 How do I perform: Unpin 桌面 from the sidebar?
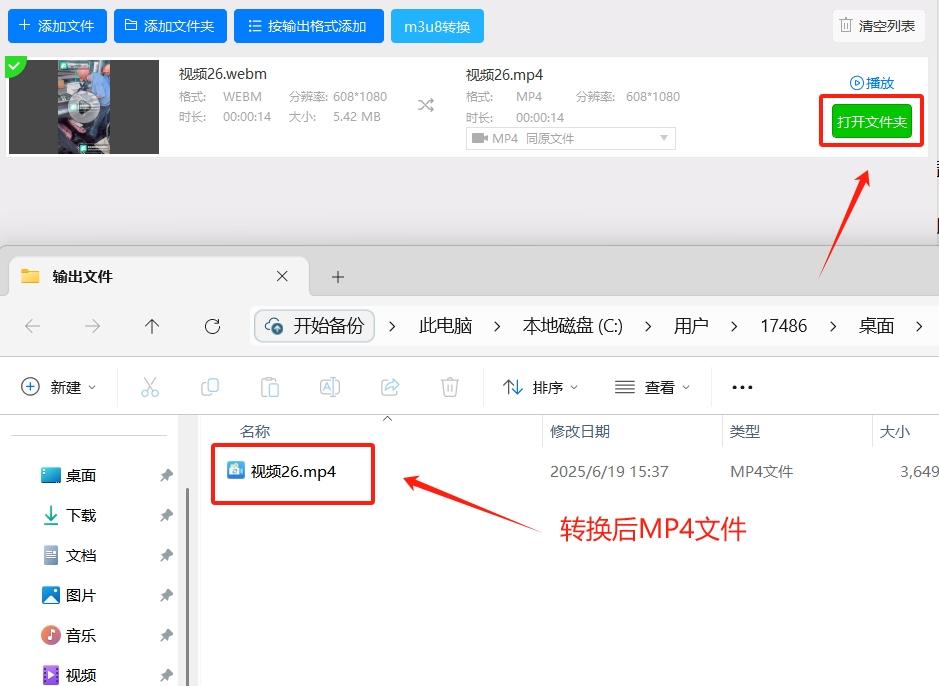[166, 475]
